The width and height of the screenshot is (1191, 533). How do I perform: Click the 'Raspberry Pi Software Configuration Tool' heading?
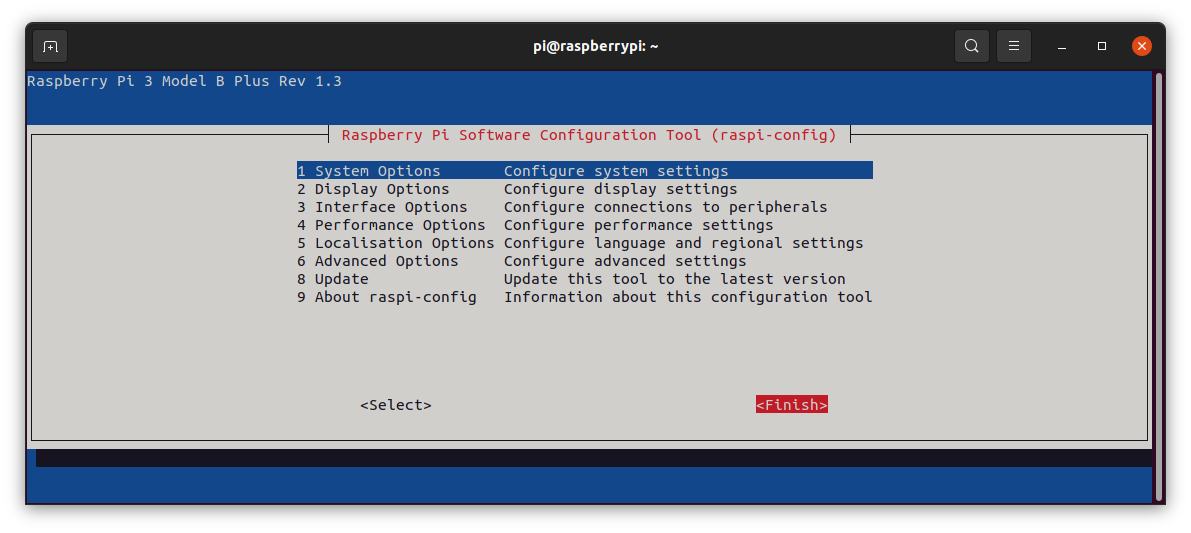click(590, 135)
